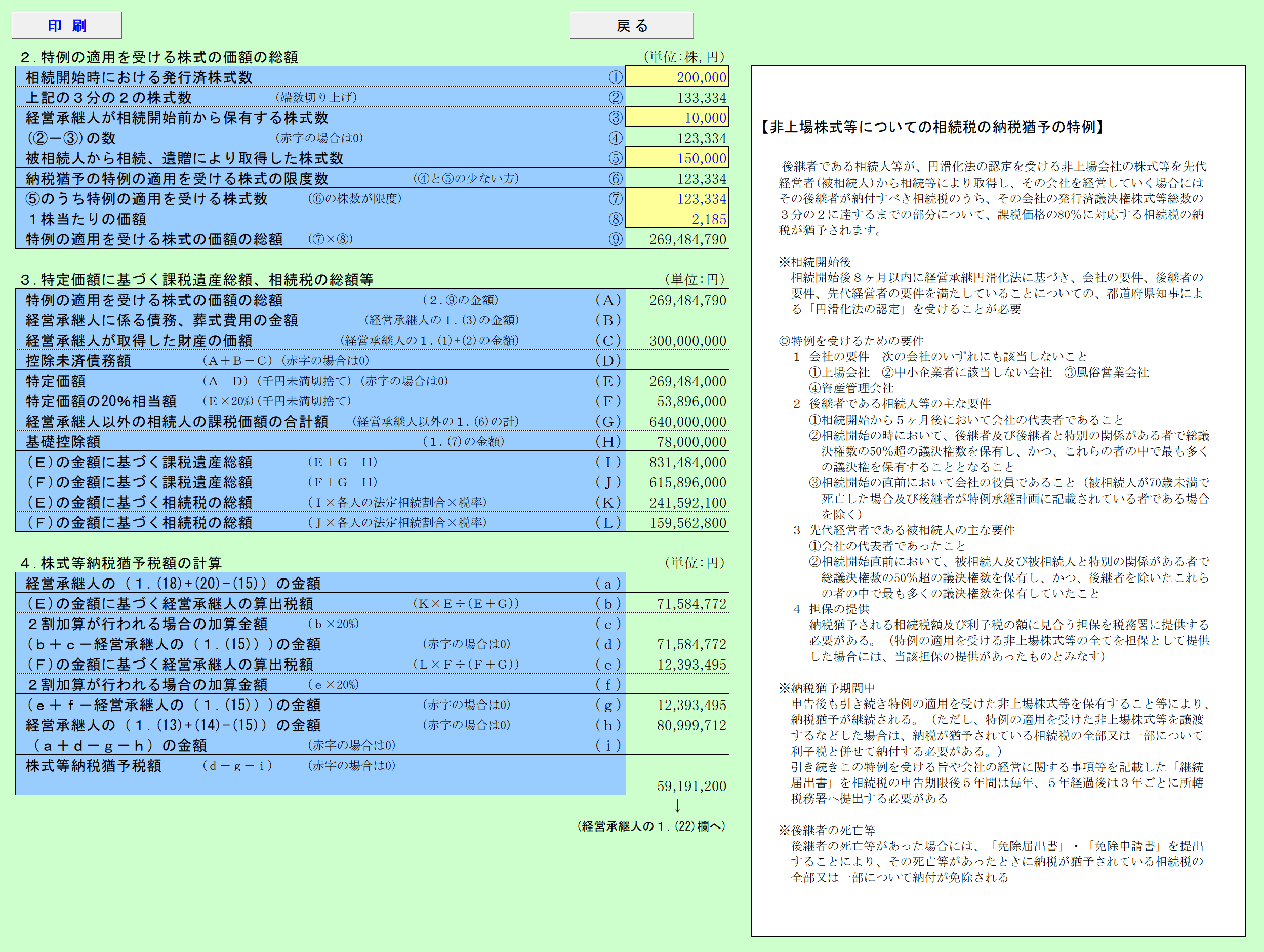Edit yellow ⑦ field showing 123,334
This screenshot has height=952, width=1264.
pos(677,199)
